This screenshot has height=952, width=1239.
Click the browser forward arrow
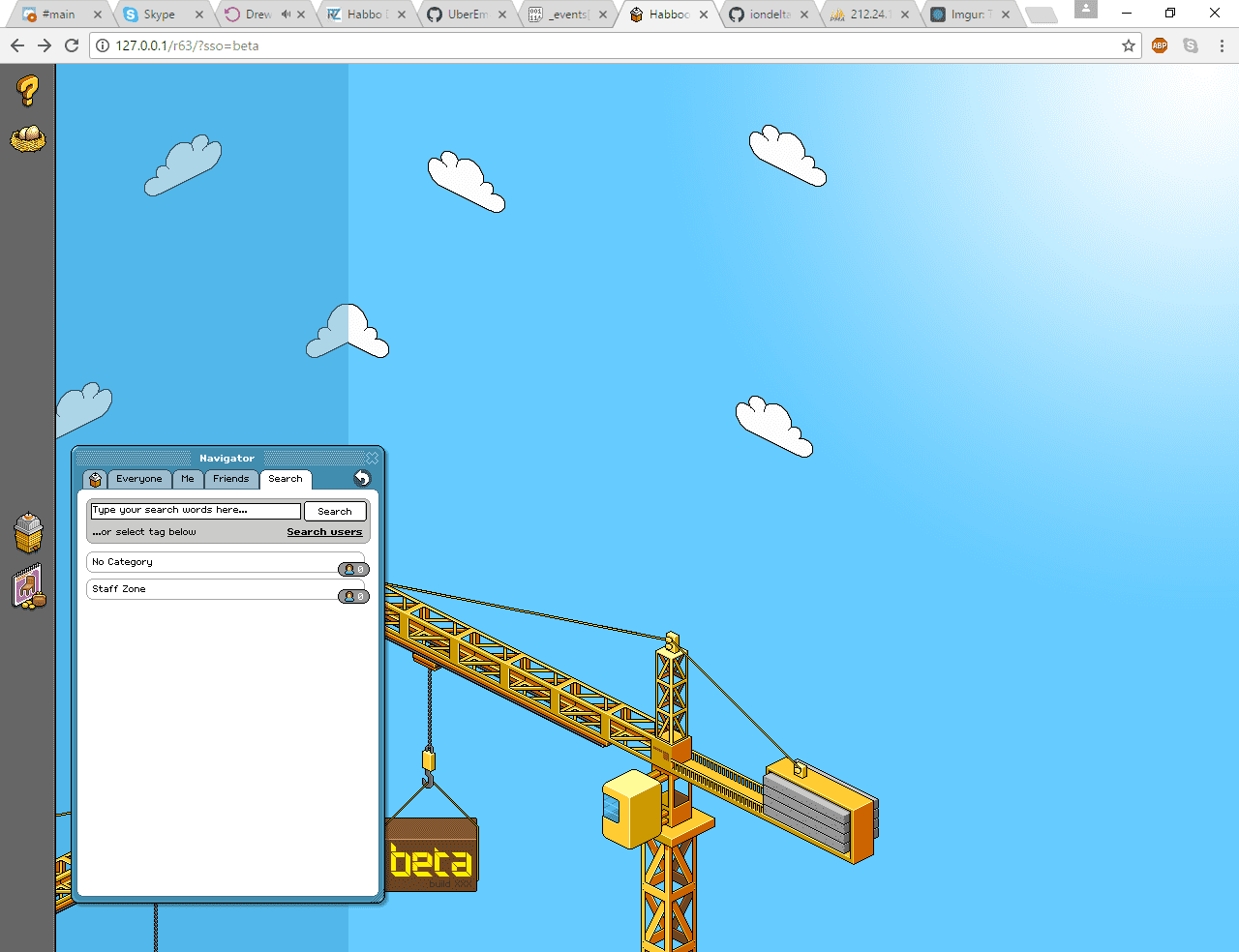coord(45,45)
